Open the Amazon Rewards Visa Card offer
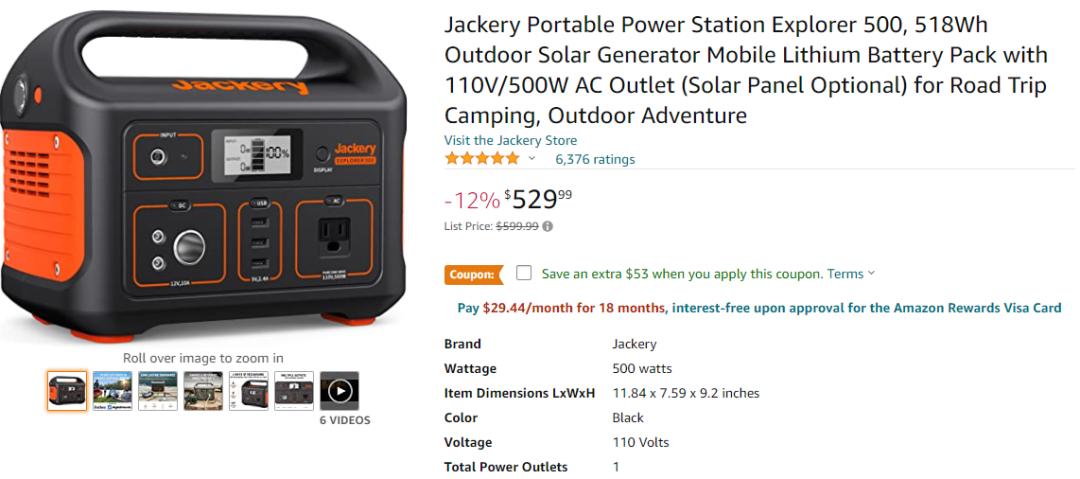The height and width of the screenshot is (479, 1080). click(x=866, y=308)
